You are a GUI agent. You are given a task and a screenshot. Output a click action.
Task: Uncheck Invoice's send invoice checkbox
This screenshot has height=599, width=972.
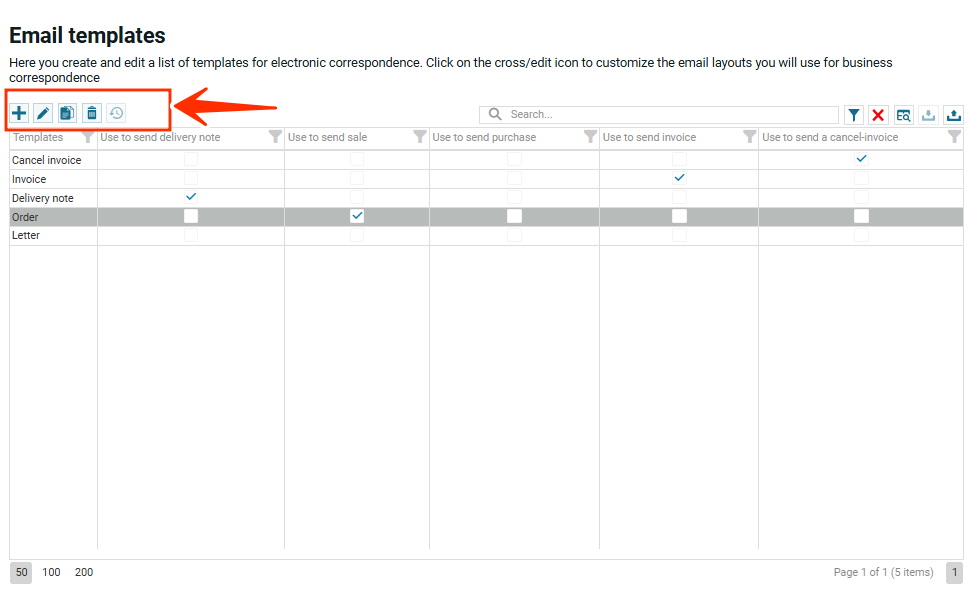pos(679,178)
